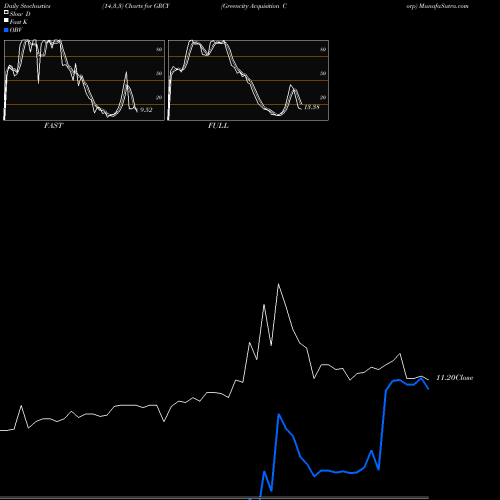Screen dimensions: 500x500
Task: Click the Daily Stochastics title text
Action: pyautogui.click(x=27, y=6)
